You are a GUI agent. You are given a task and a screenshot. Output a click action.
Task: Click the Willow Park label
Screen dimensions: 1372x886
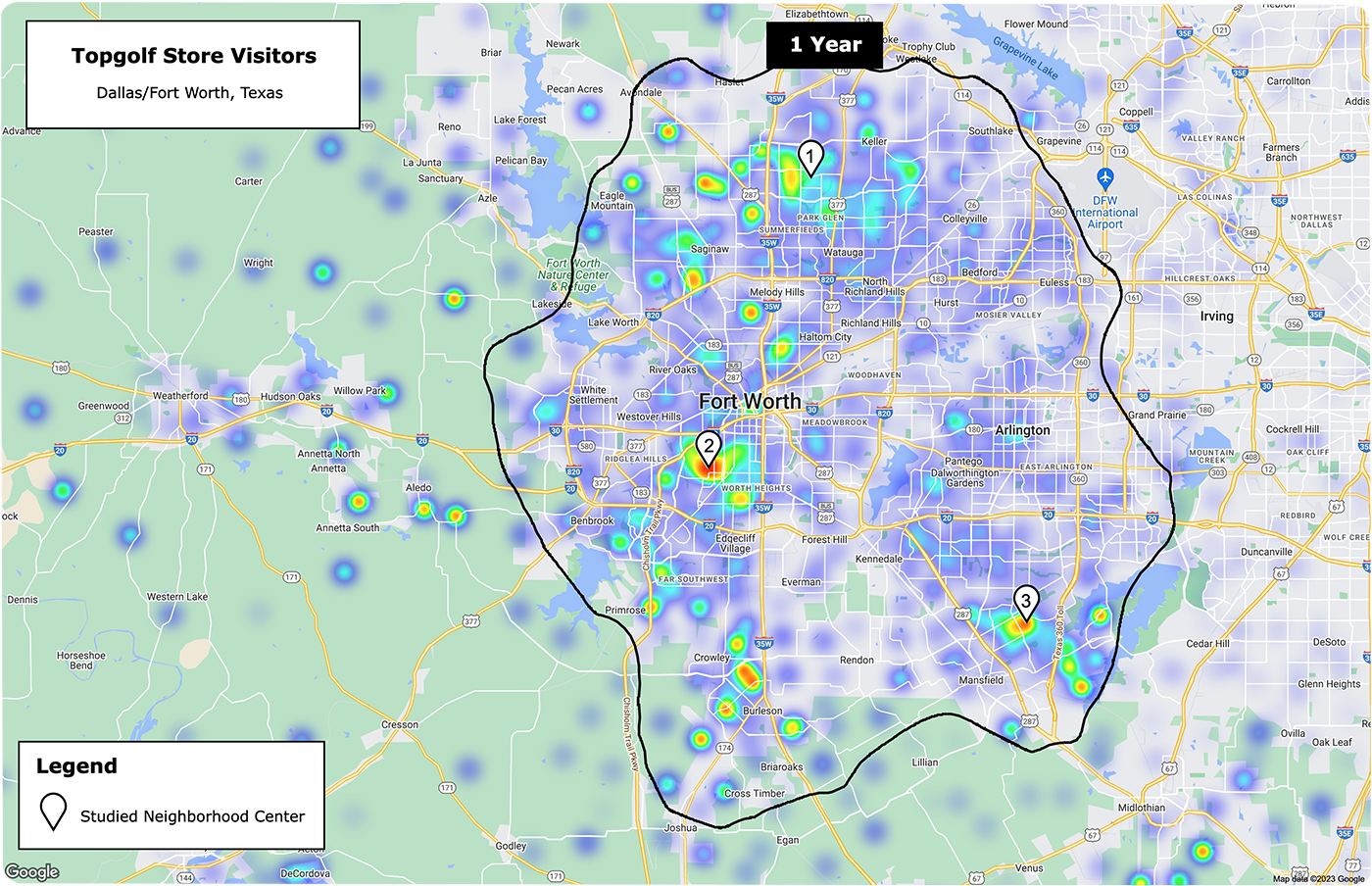coord(360,390)
